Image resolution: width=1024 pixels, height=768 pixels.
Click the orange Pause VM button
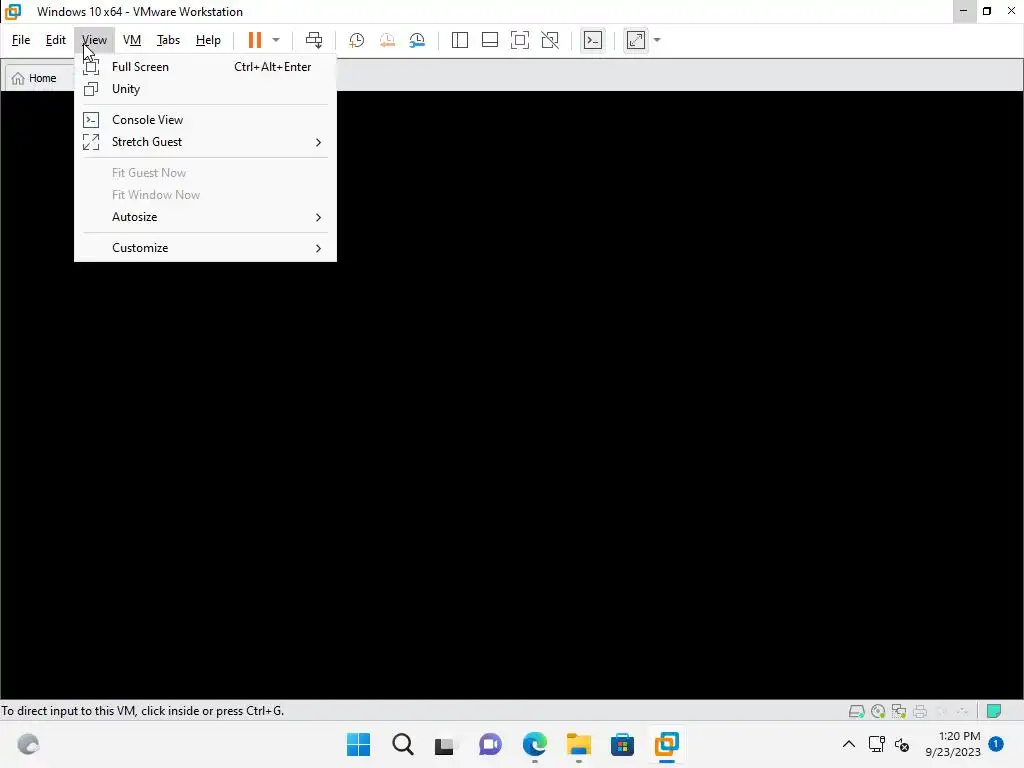pyautogui.click(x=255, y=40)
